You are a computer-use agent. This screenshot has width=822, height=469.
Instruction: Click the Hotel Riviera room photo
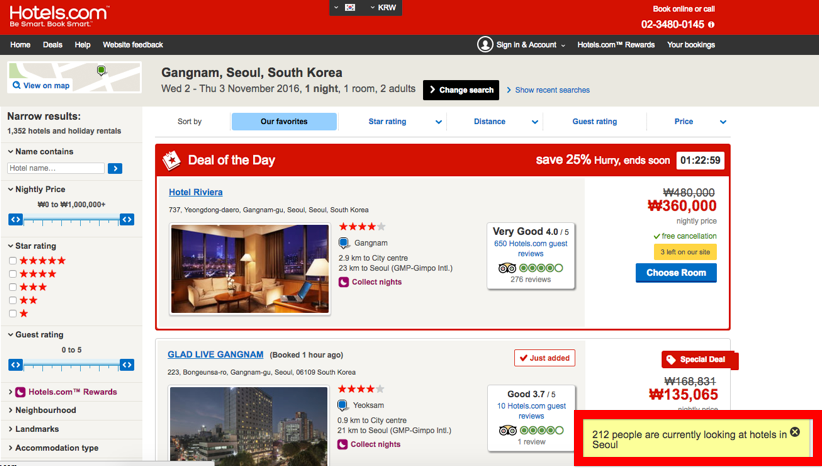[250, 269]
